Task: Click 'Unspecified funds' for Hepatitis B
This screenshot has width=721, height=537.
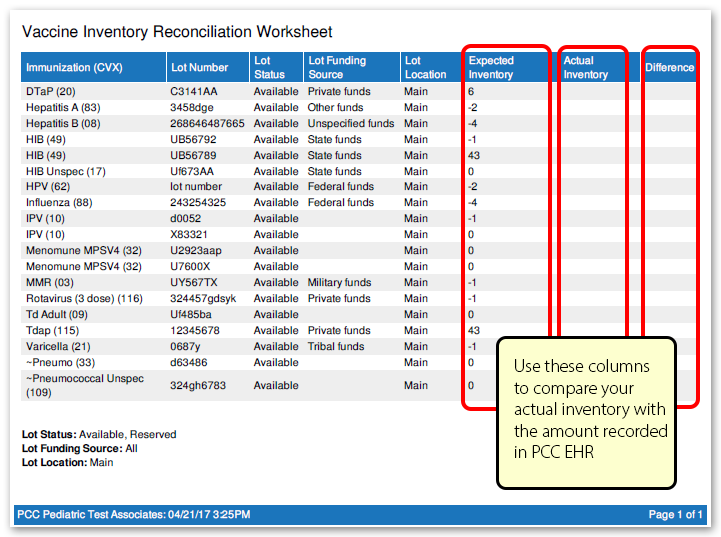Action: 351,124
